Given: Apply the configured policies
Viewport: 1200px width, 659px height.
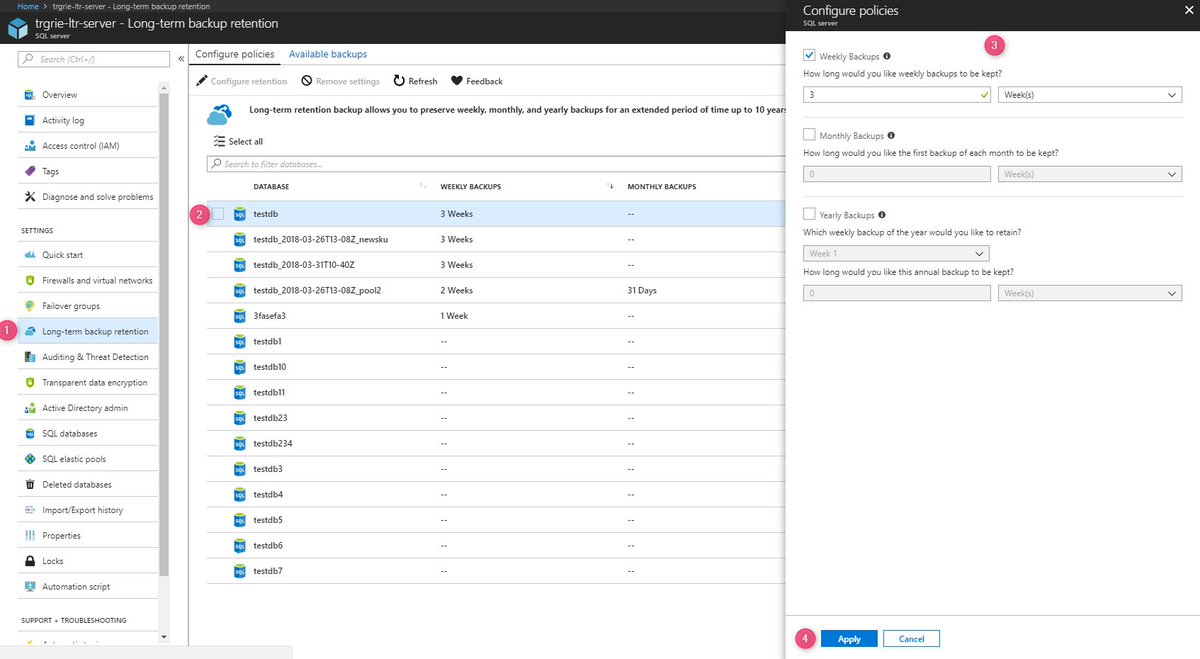Looking at the screenshot, I should pos(849,639).
